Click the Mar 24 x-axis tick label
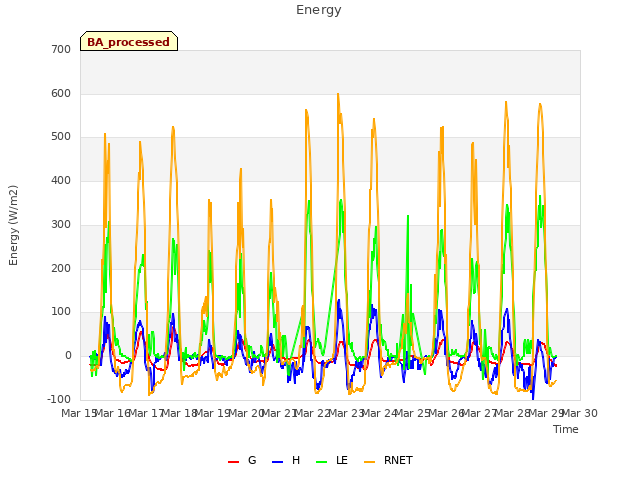Image resolution: width=640 pixels, height=480 pixels. tap(380, 413)
